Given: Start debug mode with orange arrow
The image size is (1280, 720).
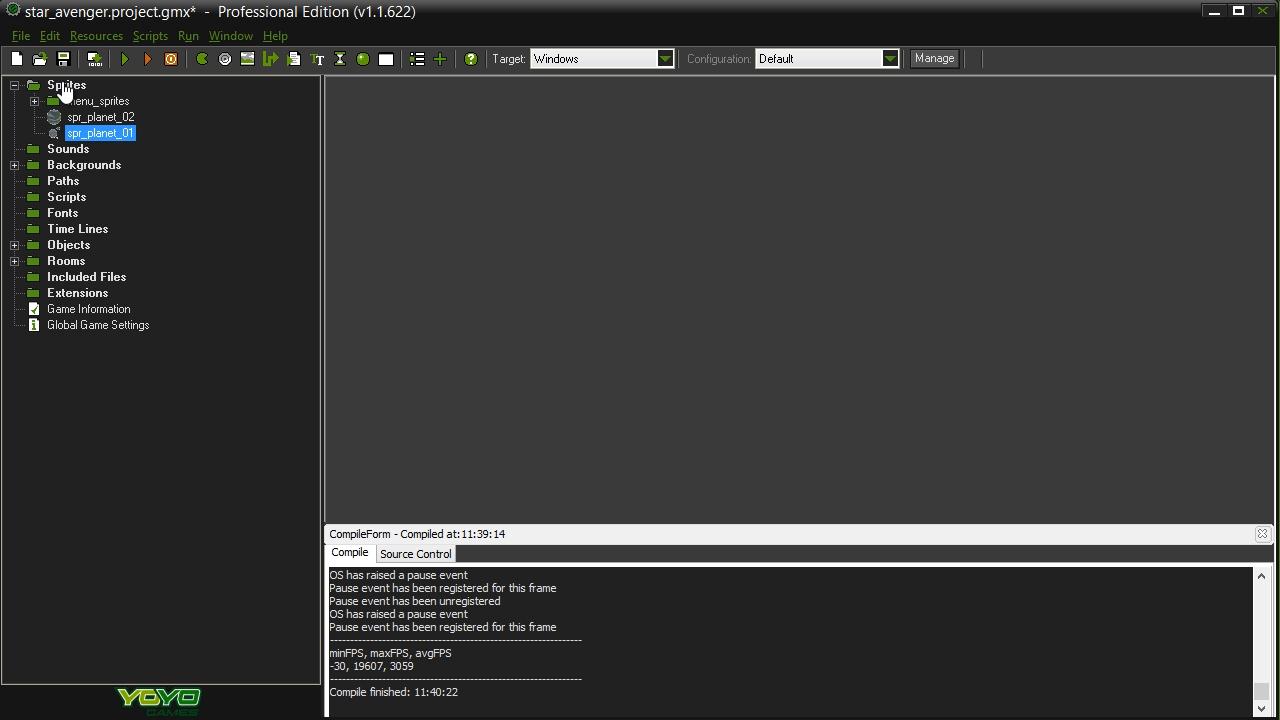Looking at the screenshot, I should point(148,59).
